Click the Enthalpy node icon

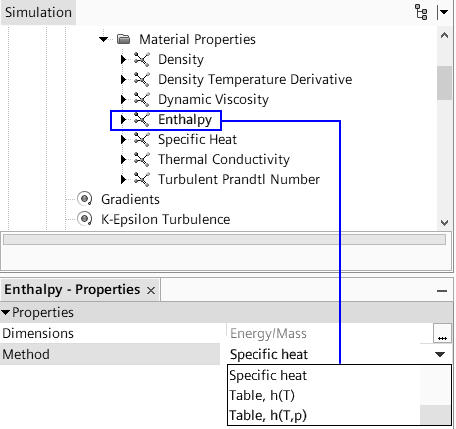(x=142, y=119)
